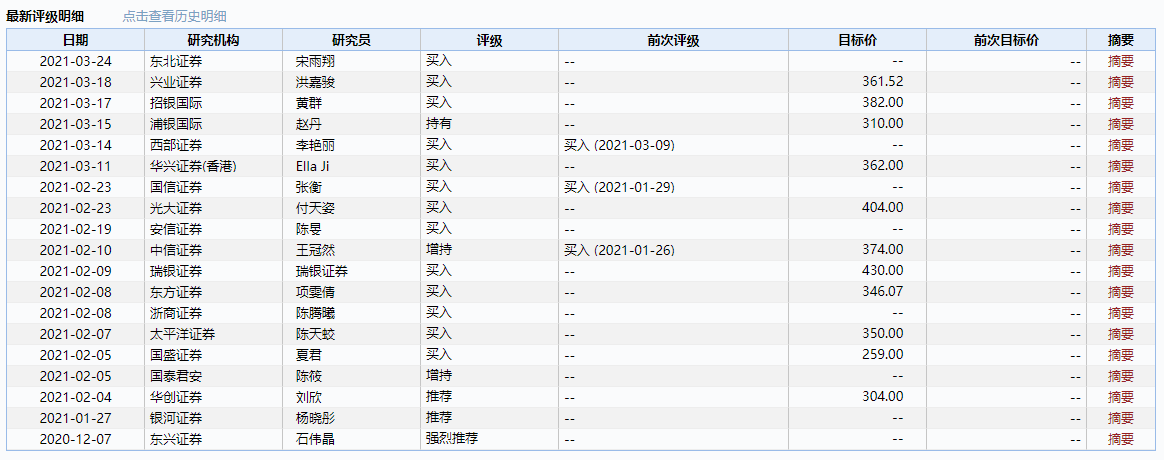This screenshot has height=460, width=1164.
Task: Select institution cell 浦银国际
Action: click(x=176, y=124)
